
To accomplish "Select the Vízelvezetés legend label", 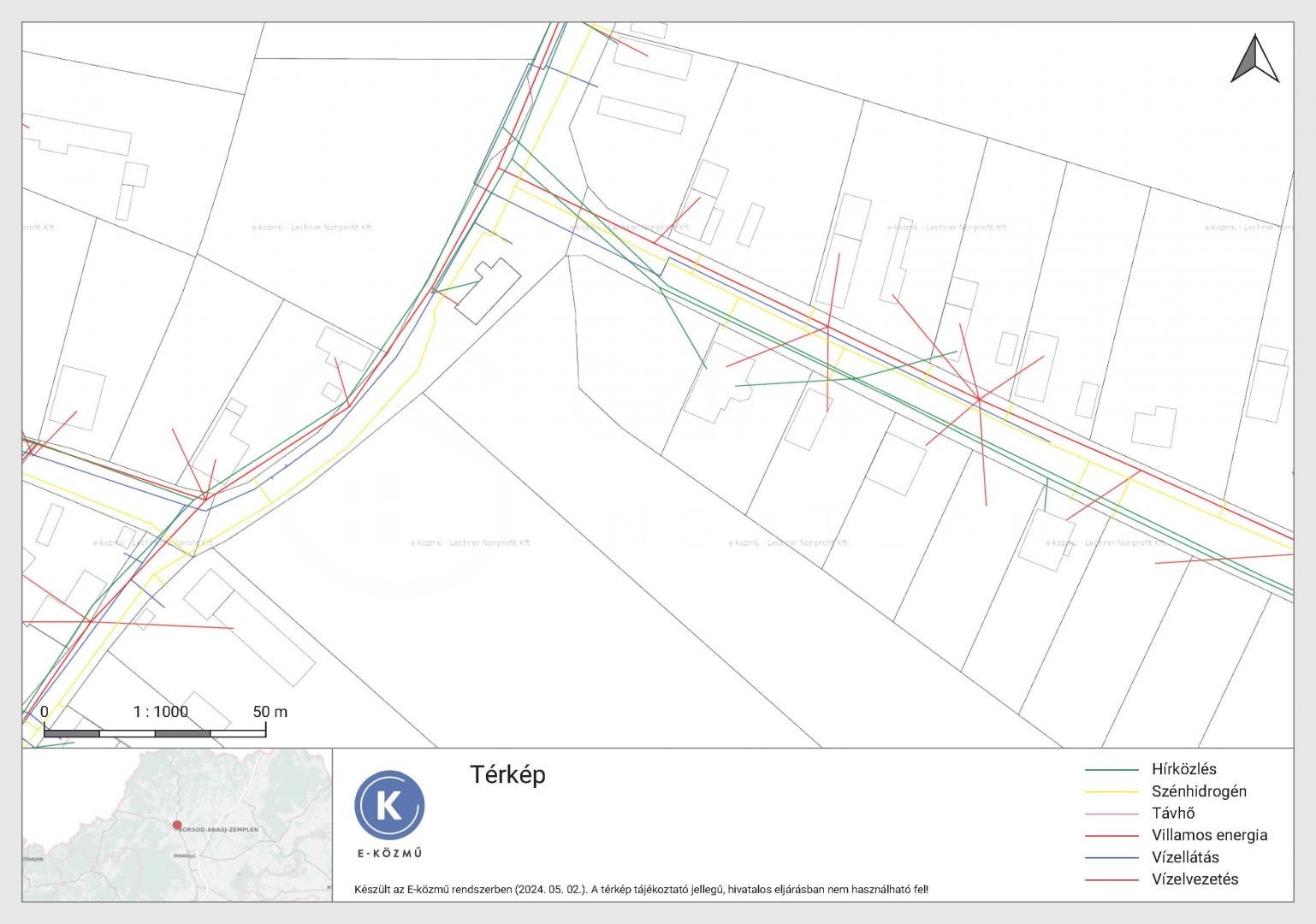I will 1194,879.
